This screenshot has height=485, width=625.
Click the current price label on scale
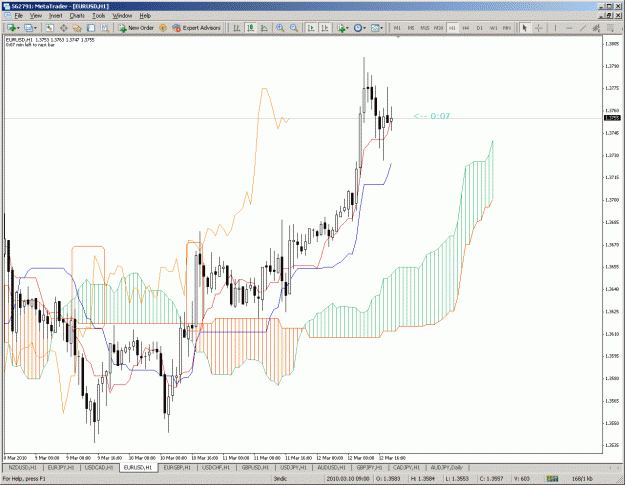613,118
